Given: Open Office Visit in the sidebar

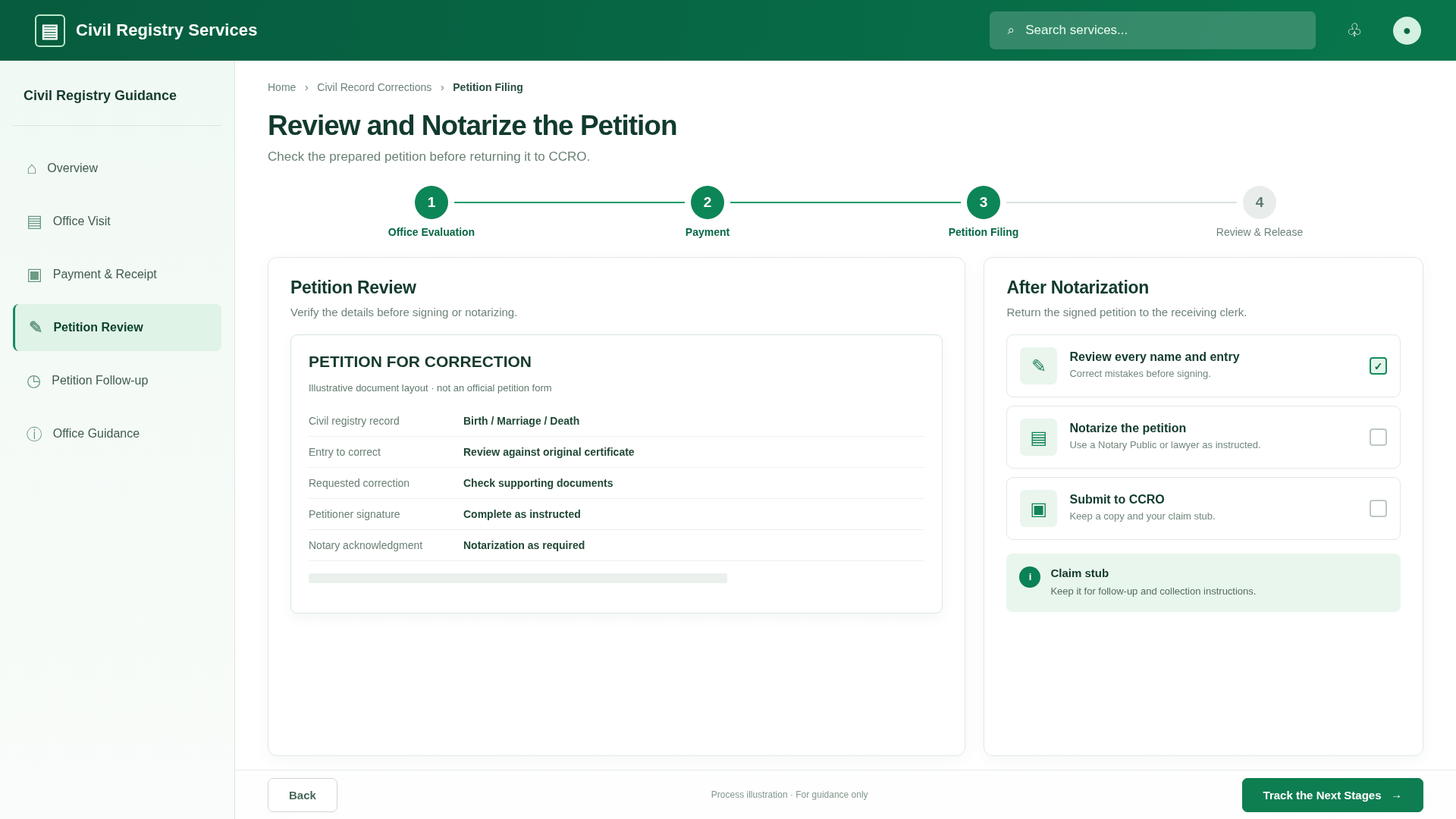Looking at the screenshot, I should tap(118, 221).
